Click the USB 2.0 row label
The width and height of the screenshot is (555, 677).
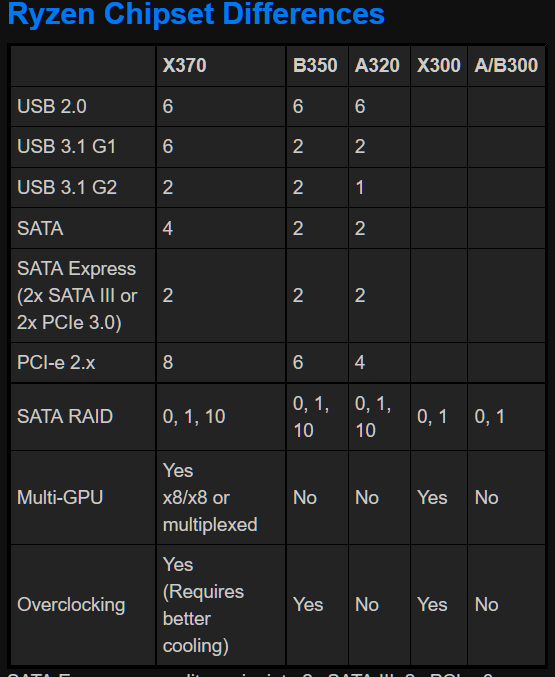52,107
